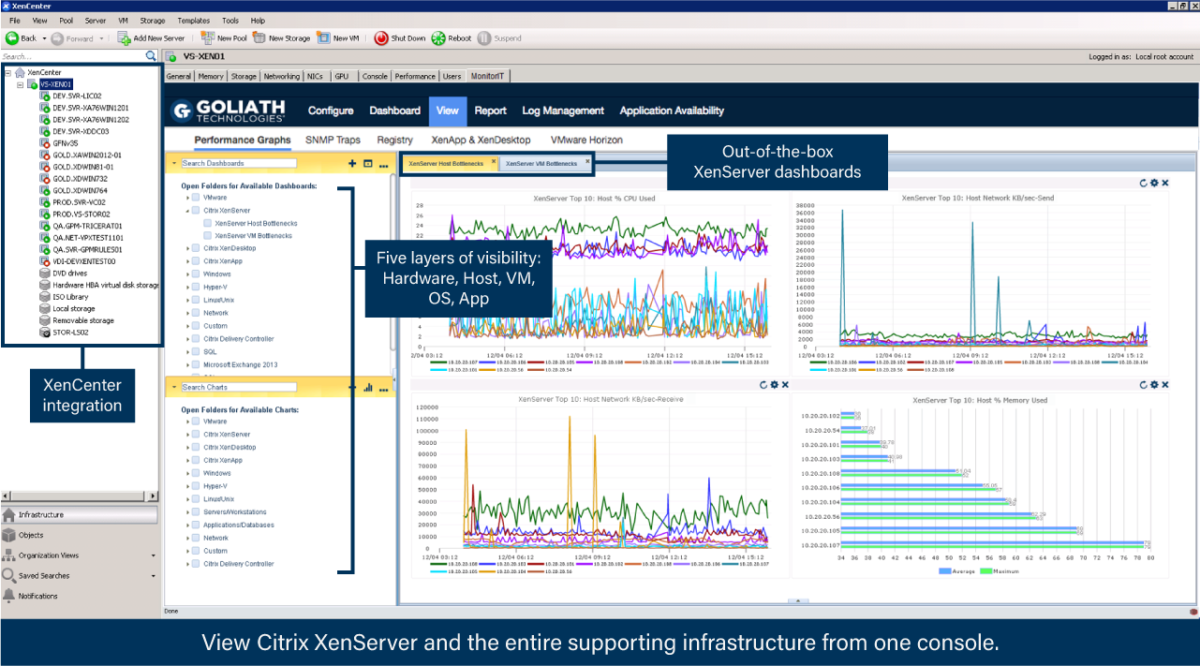Click the Add New Server icon
1200x666 pixels.
(123, 38)
